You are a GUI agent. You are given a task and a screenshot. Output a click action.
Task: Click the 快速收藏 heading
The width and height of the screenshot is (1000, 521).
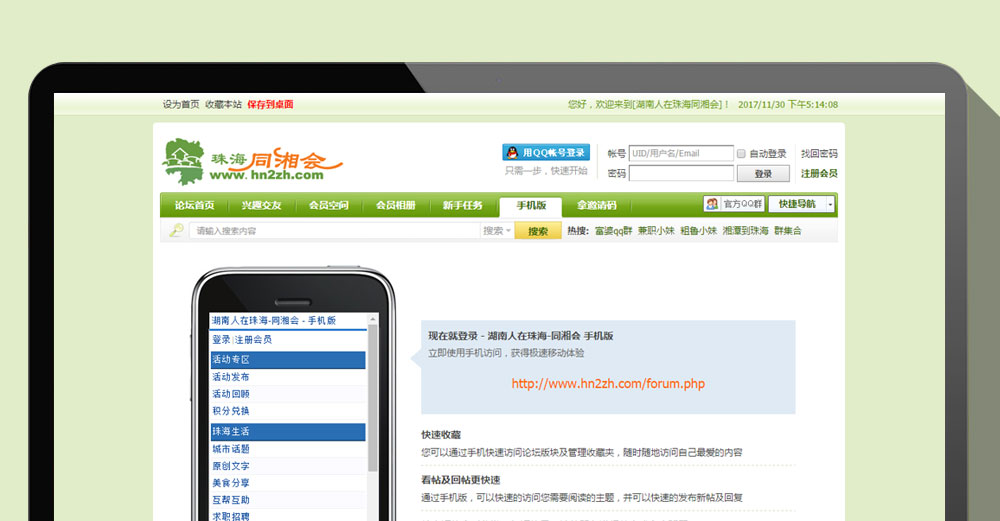click(x=441, y=435)
